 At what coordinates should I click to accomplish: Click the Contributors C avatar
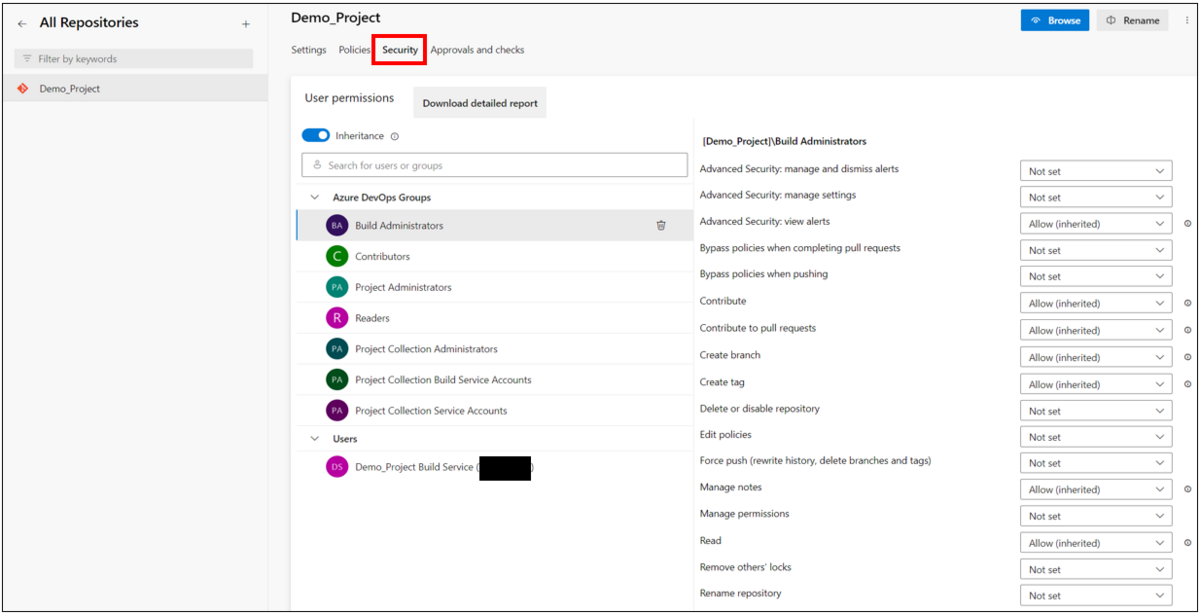337,256
